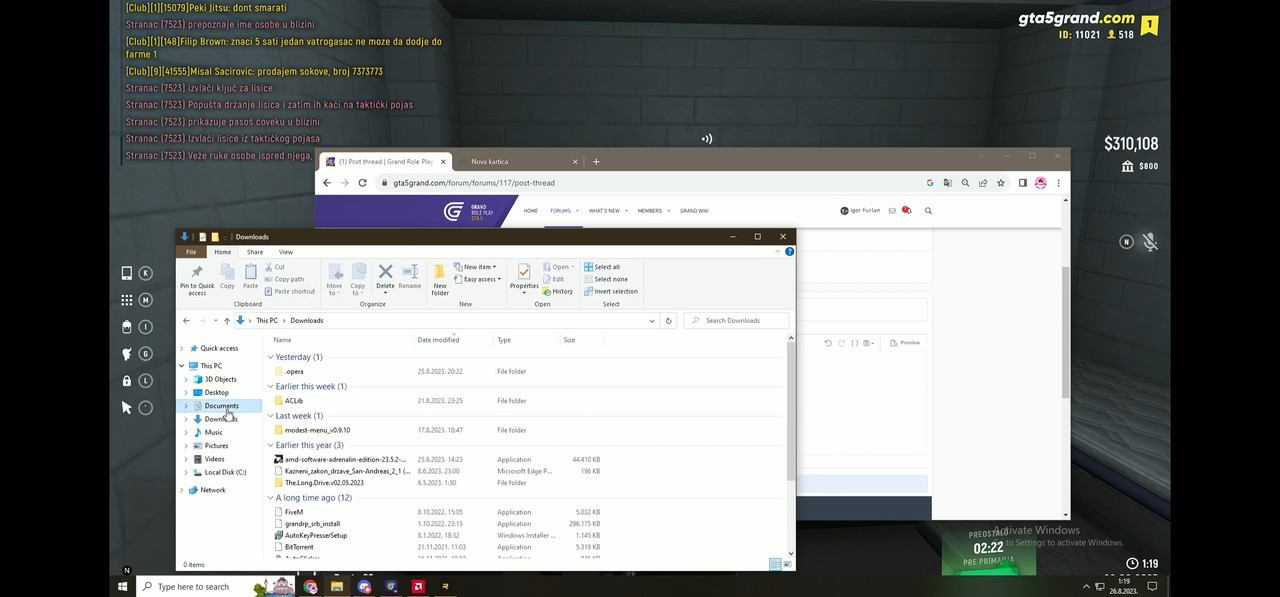Open the GRAND WIKI link
Screen dimensions: 1280x597
[x=694, y=211]
